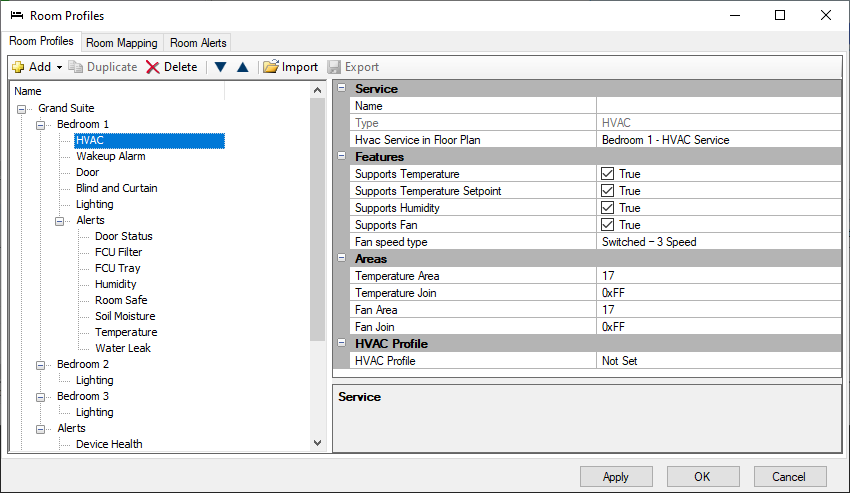Click Room Profiles bed icon in title bar
This screenshot has width=850, height=493.
pyautogui.click(x=15, y=15)
